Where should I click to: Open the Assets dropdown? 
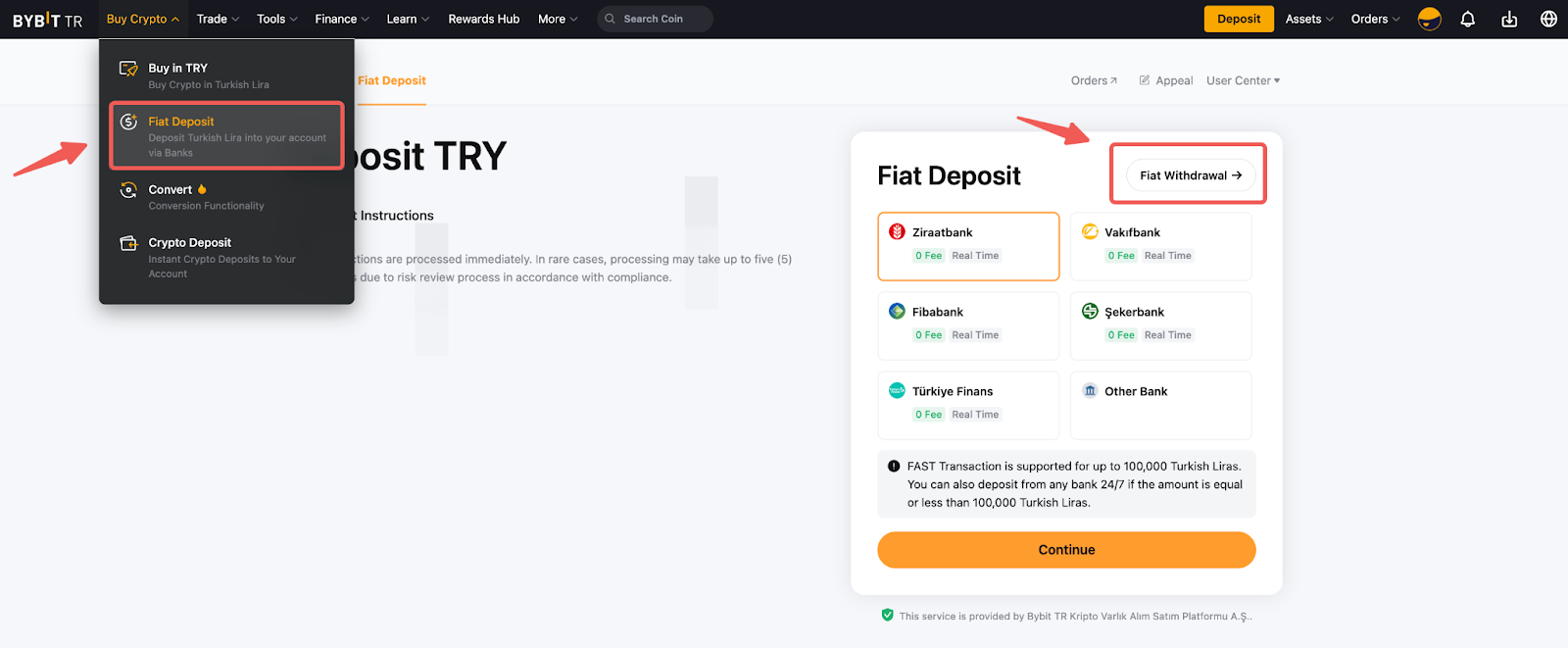pos(1308,19)
